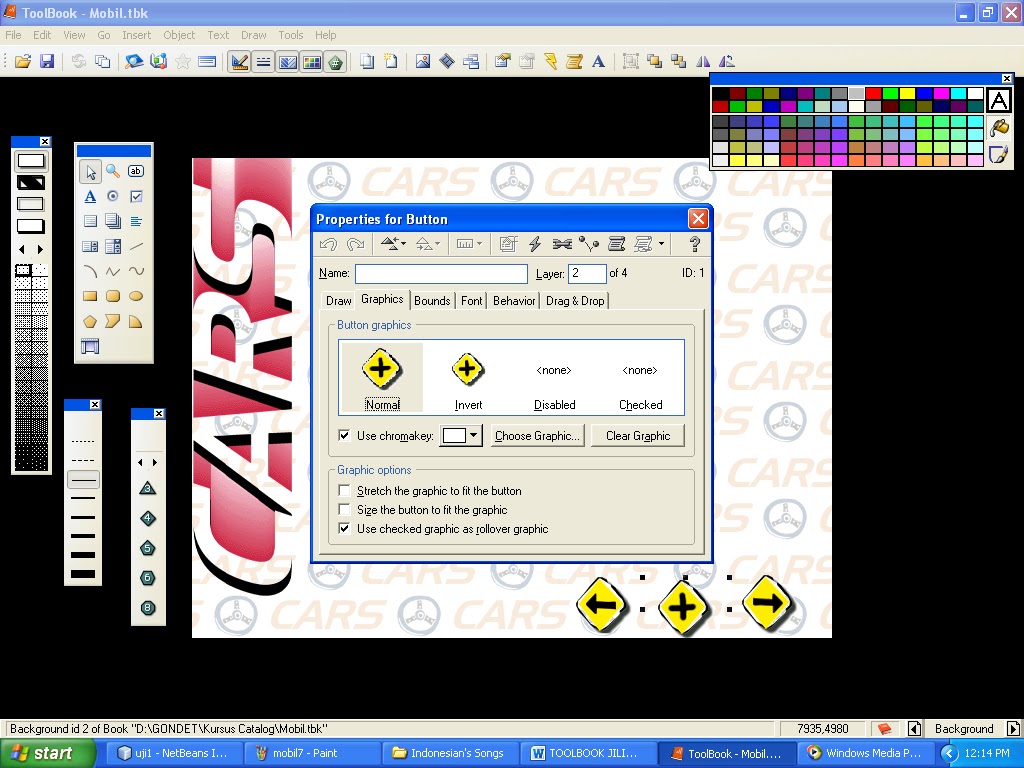The width and height of the screenshot is (1024, 768).
Task: Open the bring-forward layer dropdown arrow in dialog toolbar
Action: coord(404,244)
